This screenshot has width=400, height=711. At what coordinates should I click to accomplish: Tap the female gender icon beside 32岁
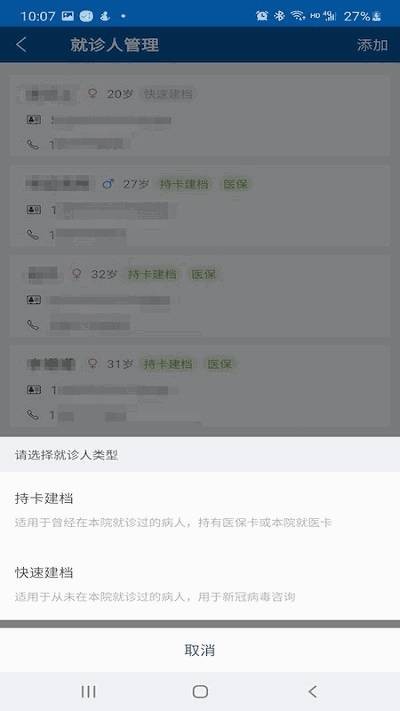point(77,274)
